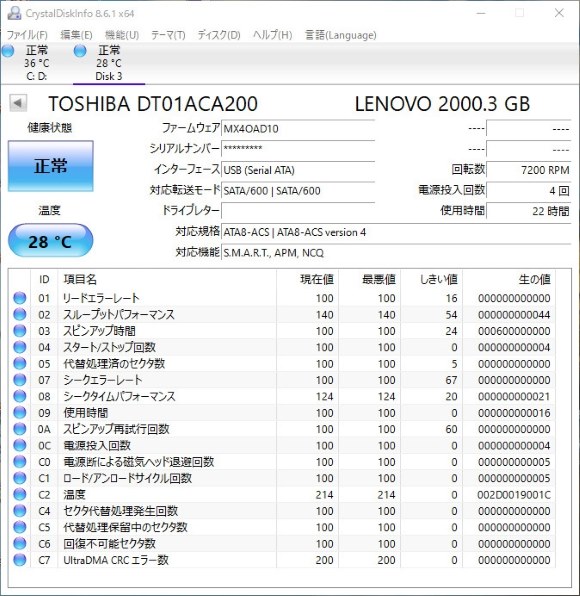
Task: Click status orb for ID 0C 電源投入回数
Action: 20,445
